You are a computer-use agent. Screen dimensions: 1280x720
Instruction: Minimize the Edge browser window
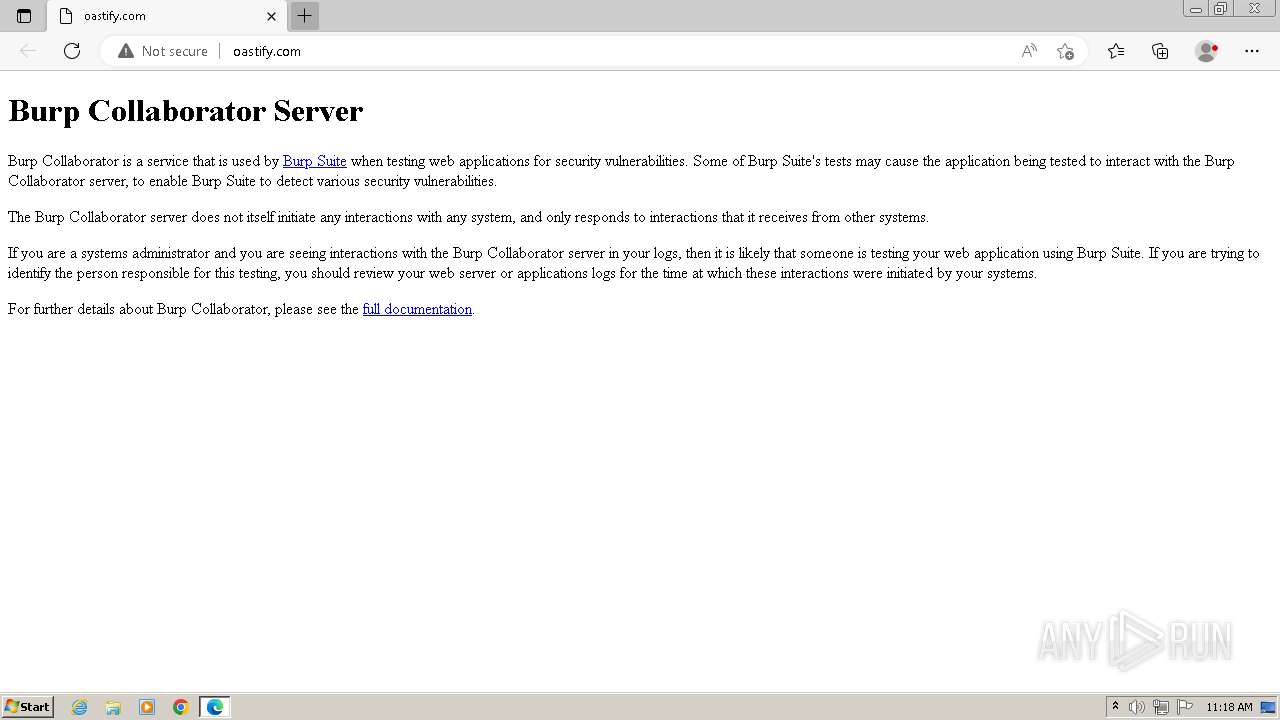click(1195, 9)
